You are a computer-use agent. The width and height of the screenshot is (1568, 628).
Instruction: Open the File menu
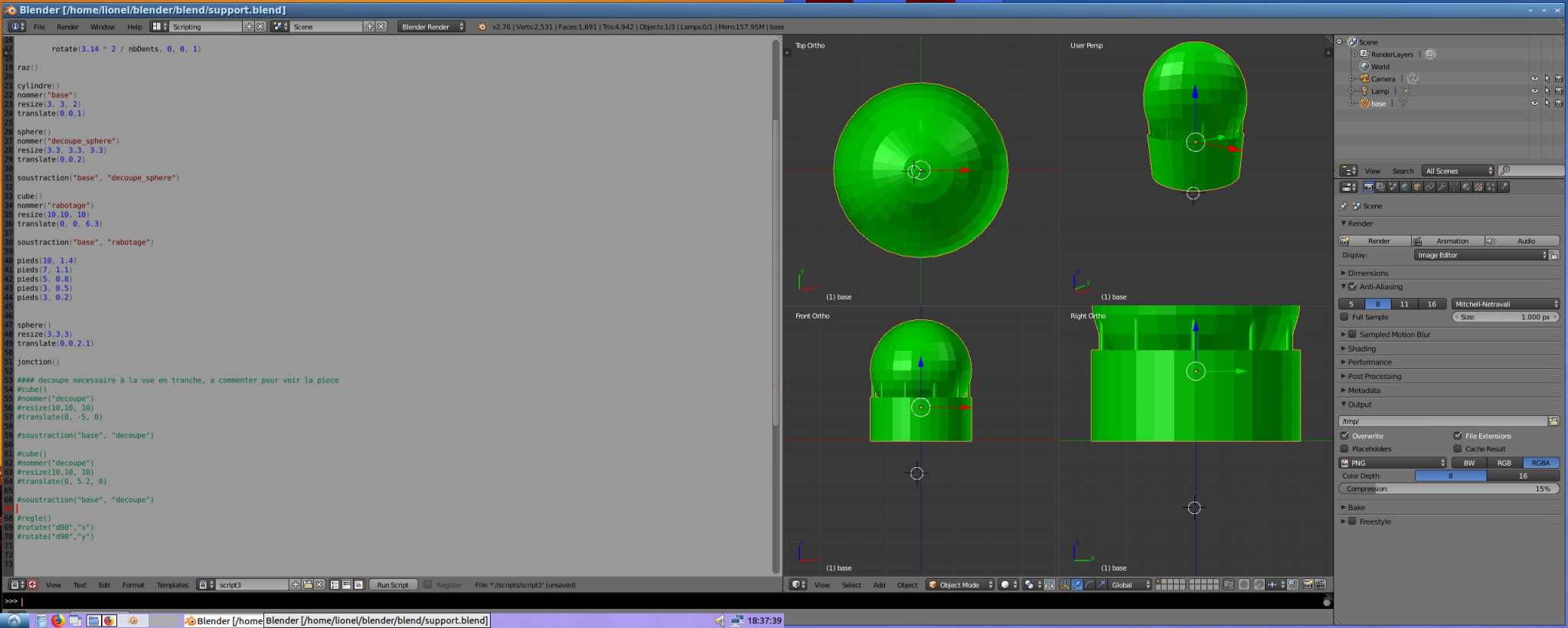pyautogui.click(x=39, y=27)
